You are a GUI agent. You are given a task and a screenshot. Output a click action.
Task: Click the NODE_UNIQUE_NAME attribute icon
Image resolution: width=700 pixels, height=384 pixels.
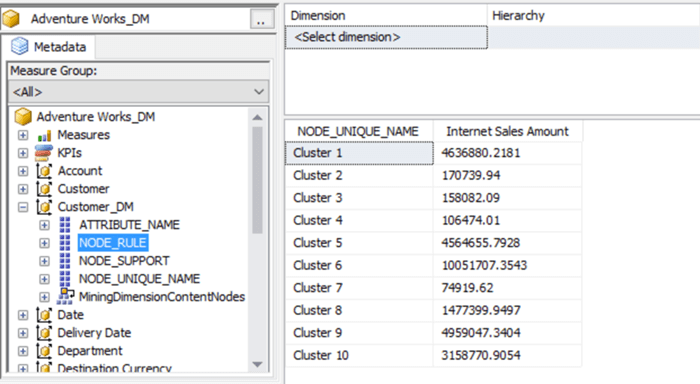click(65, 279)
